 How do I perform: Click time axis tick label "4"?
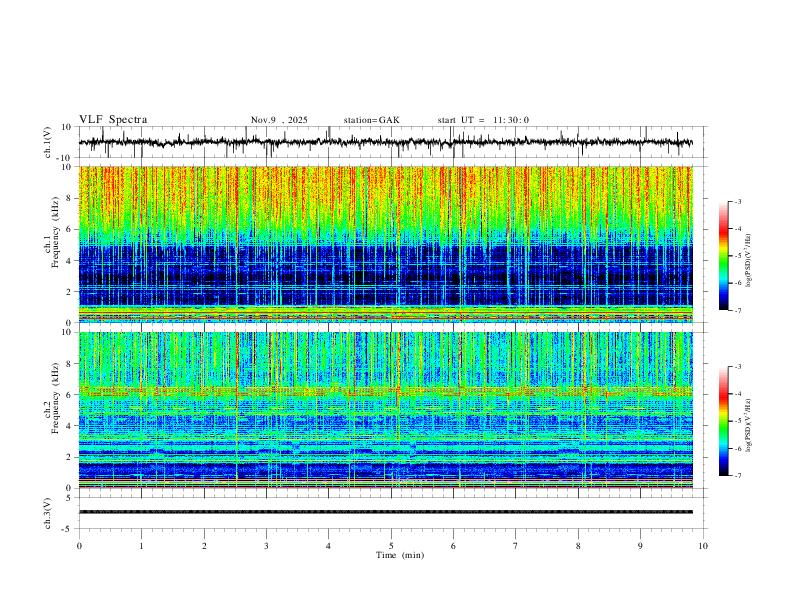pos(328,546)
